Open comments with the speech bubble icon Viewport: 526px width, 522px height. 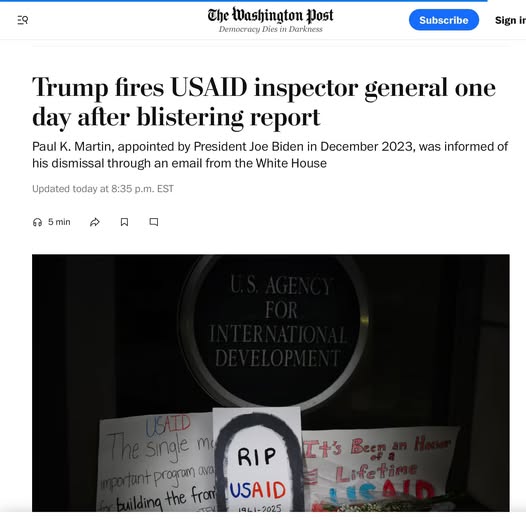154,222
